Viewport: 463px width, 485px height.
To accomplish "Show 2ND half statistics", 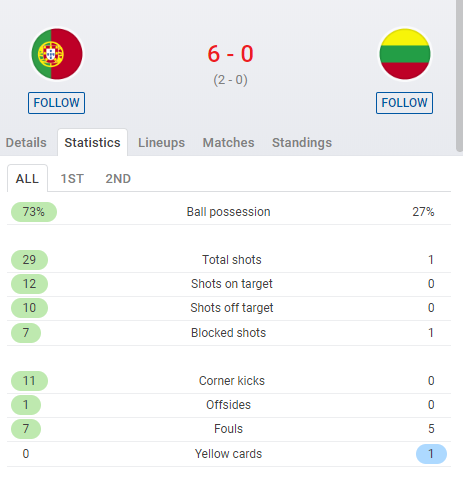I will [118, 179].
